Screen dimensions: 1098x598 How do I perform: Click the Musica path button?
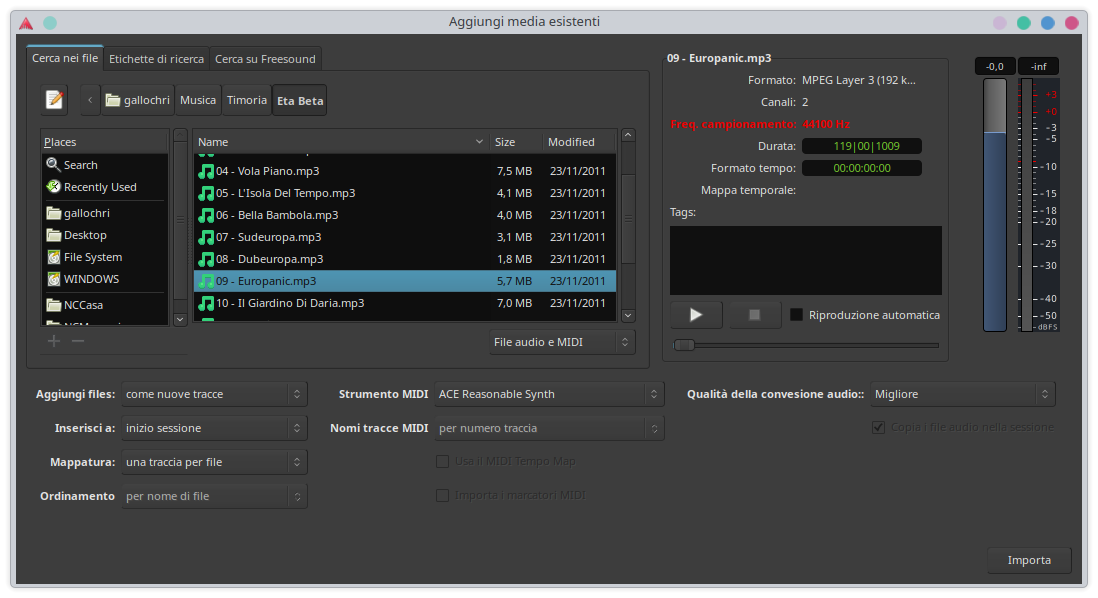198,100
